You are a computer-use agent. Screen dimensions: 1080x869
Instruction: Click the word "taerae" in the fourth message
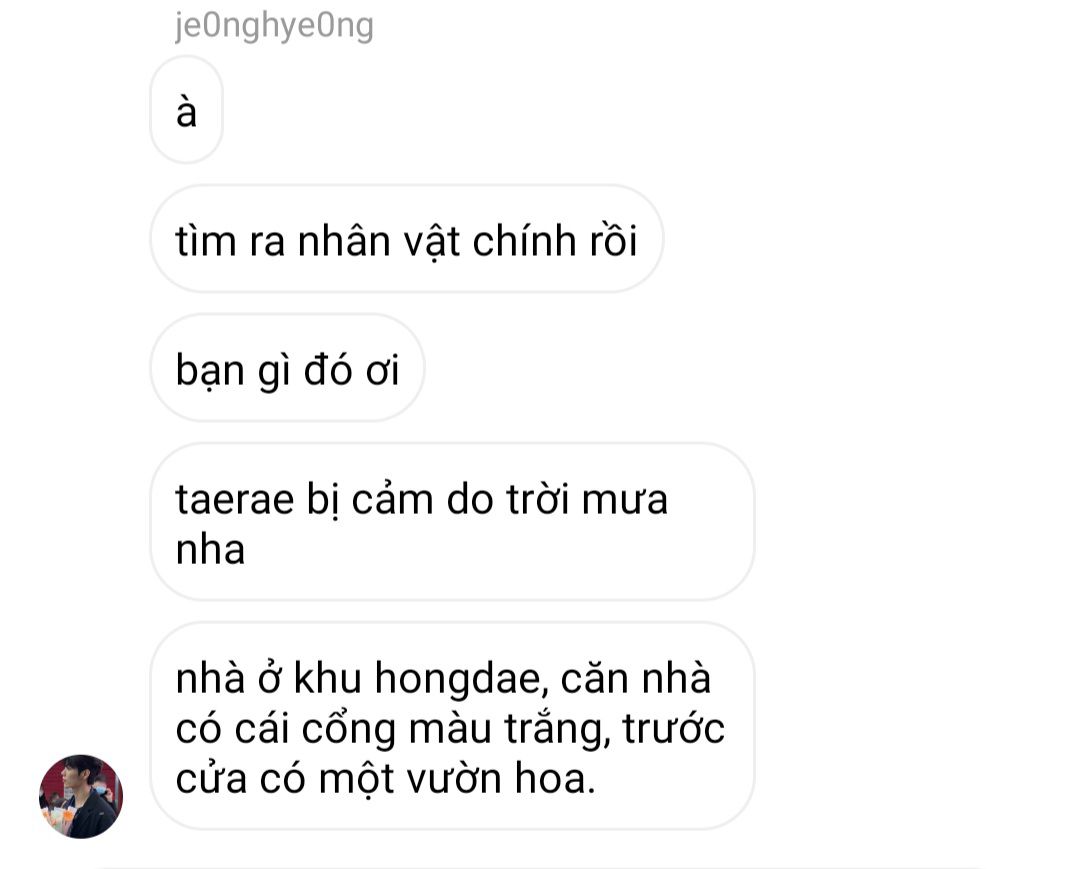(x=235, y=499)
